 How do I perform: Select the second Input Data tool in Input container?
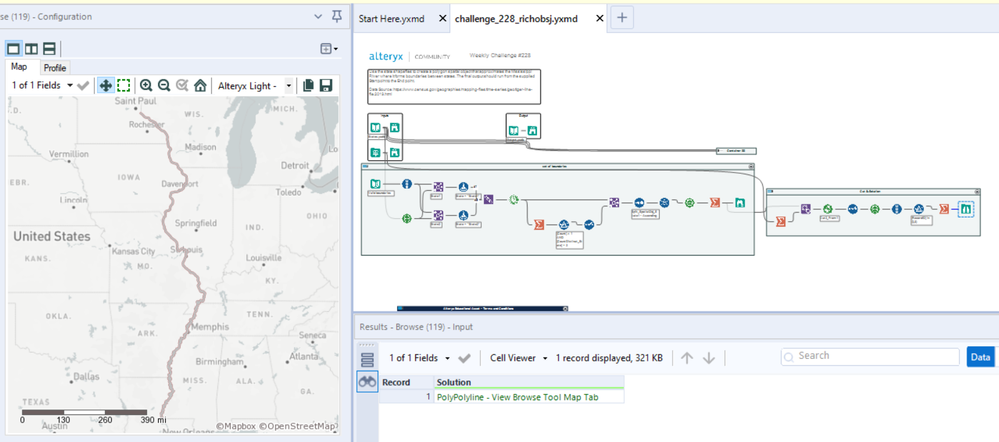(x=376, y=152)
